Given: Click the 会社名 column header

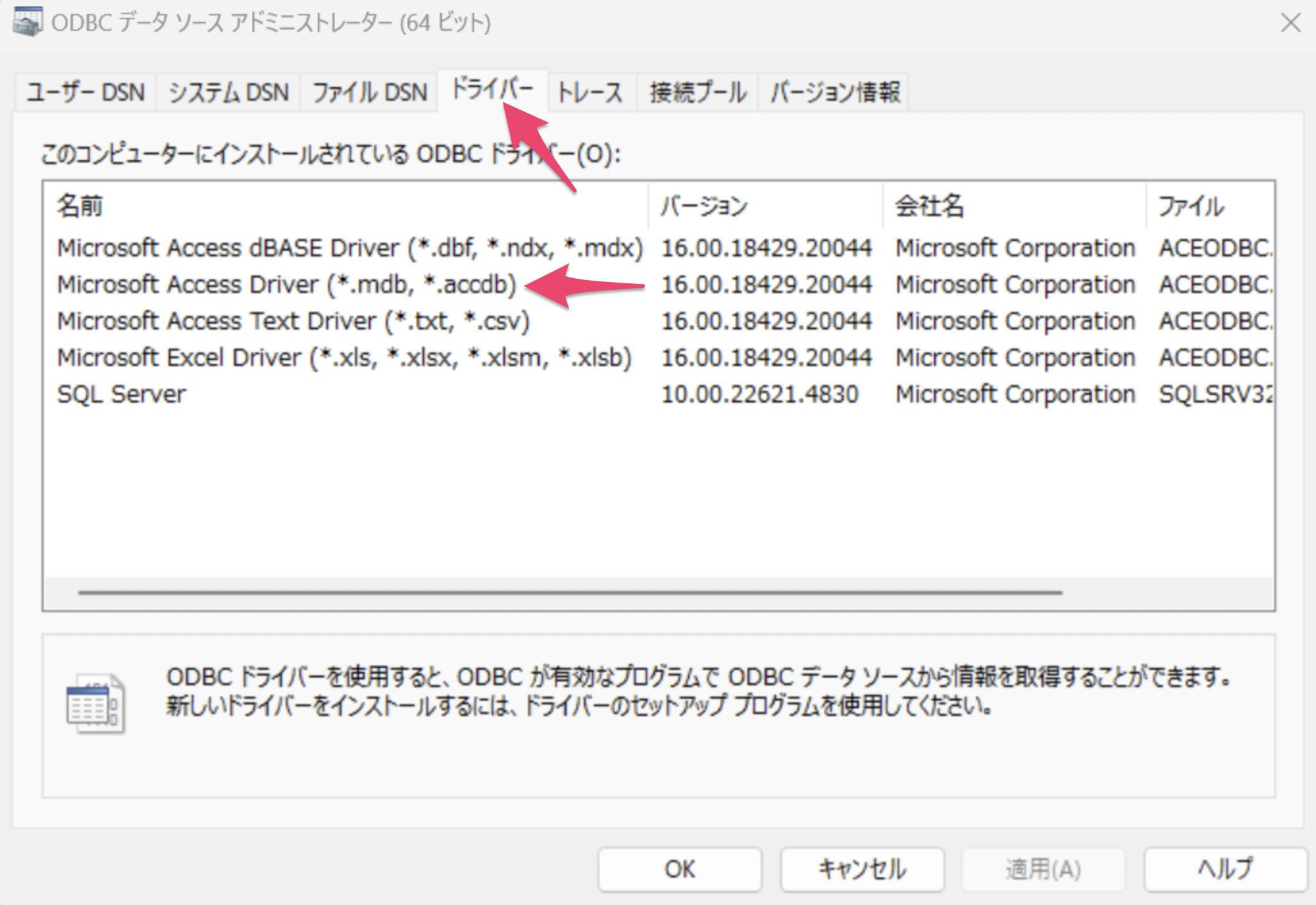Looking at the screenshot, I should [x=1015, y=206].
